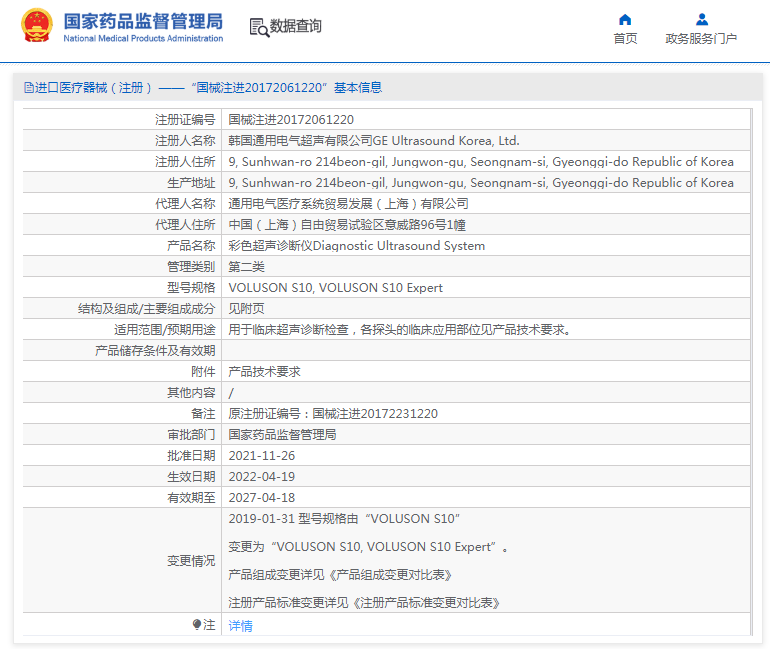Click the 数据查询 magnifier document icon

(x=259, y=27)
